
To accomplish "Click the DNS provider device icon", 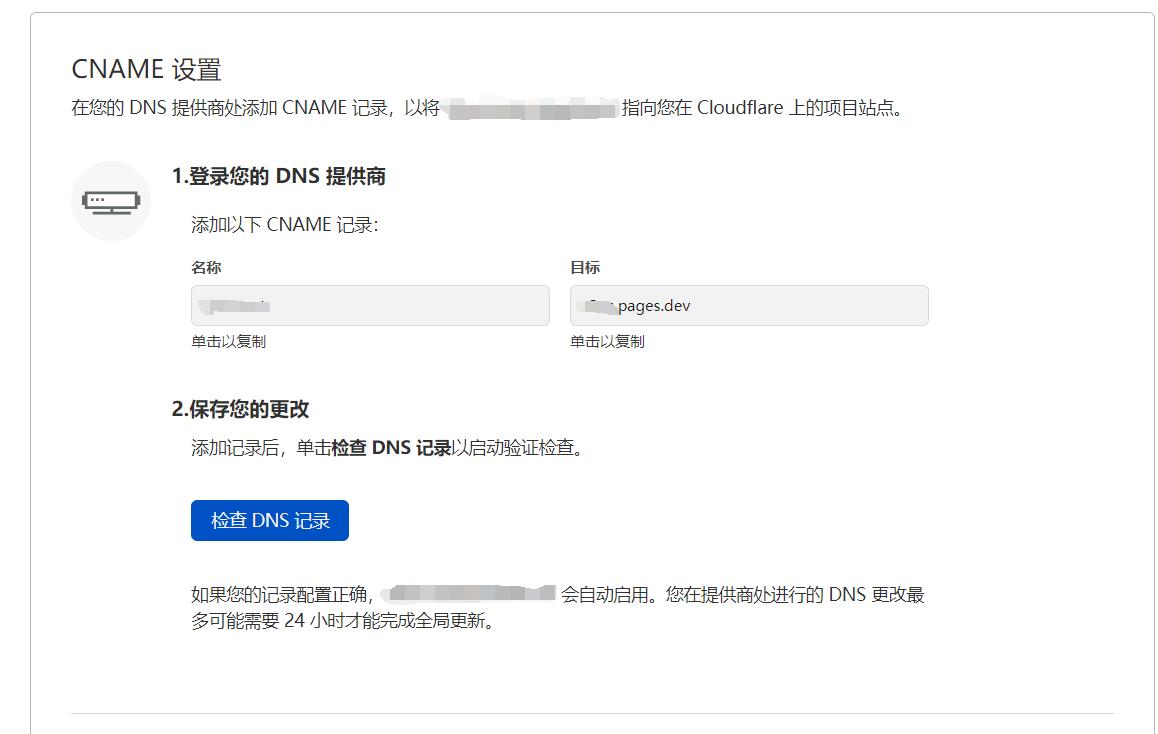I will (x=111, y=201).
